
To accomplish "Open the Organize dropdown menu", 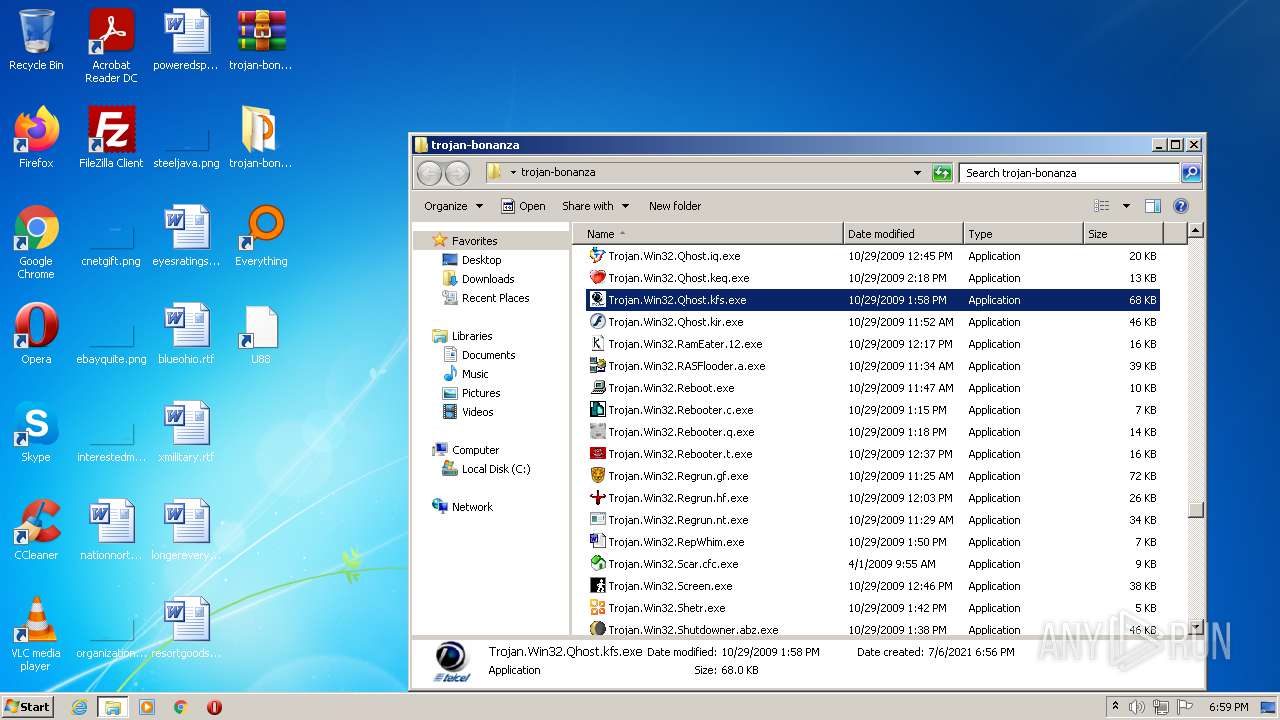I will pyautogui.click(x=453, y=206).
